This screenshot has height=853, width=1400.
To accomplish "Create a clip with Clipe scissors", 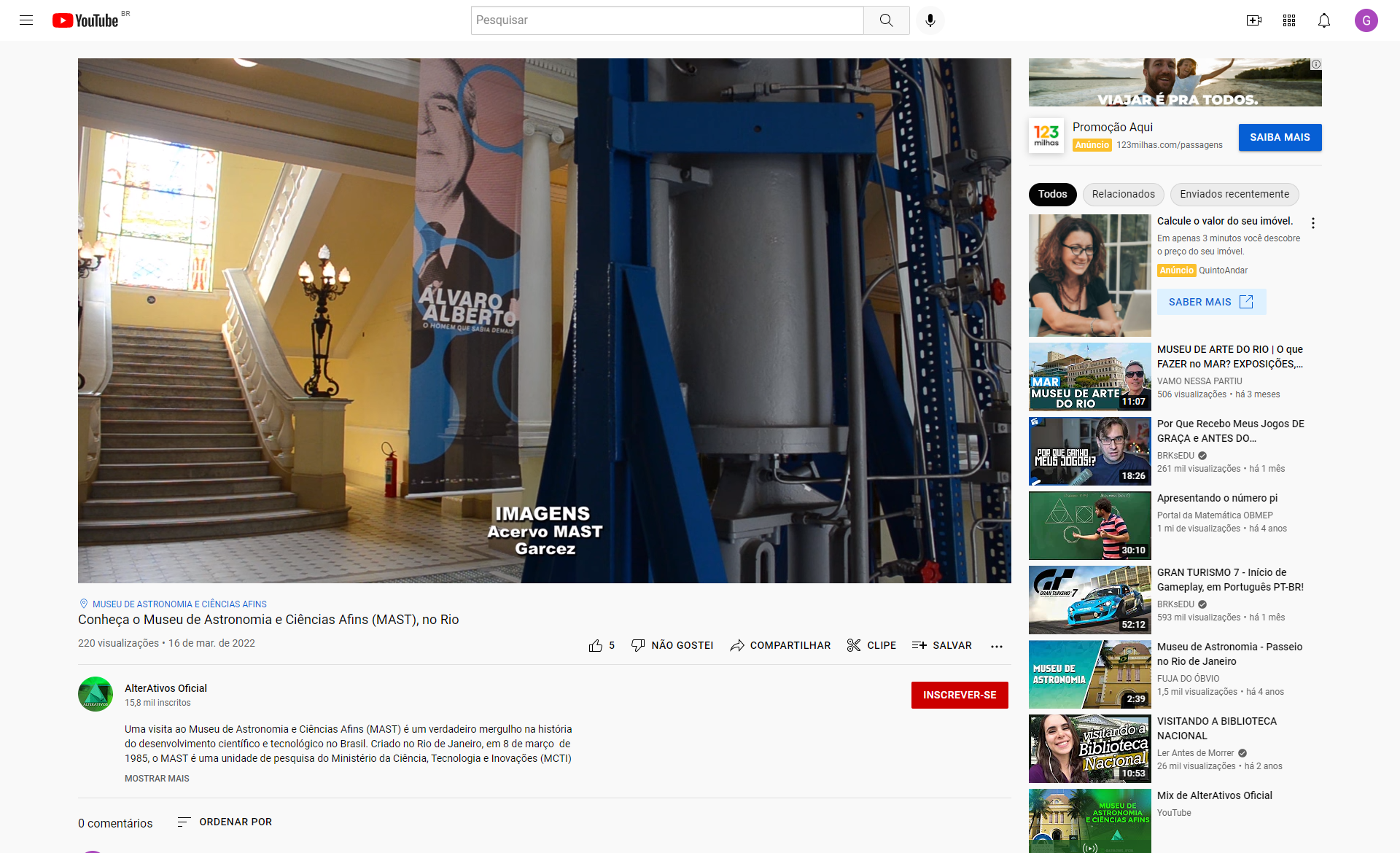I will (871, 645).
